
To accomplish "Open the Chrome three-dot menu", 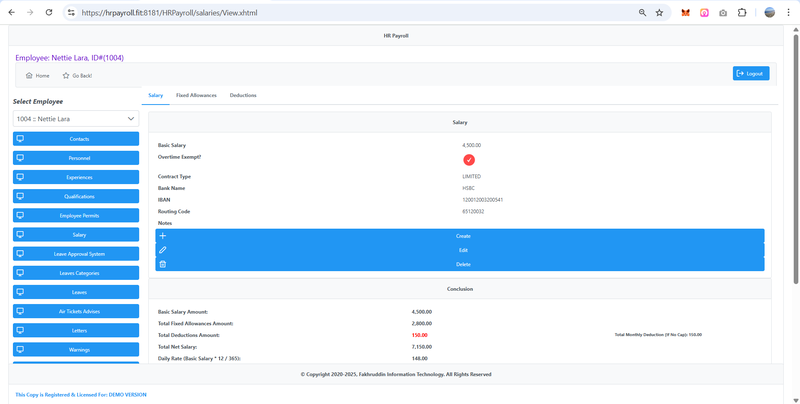I will pos(788,13).
